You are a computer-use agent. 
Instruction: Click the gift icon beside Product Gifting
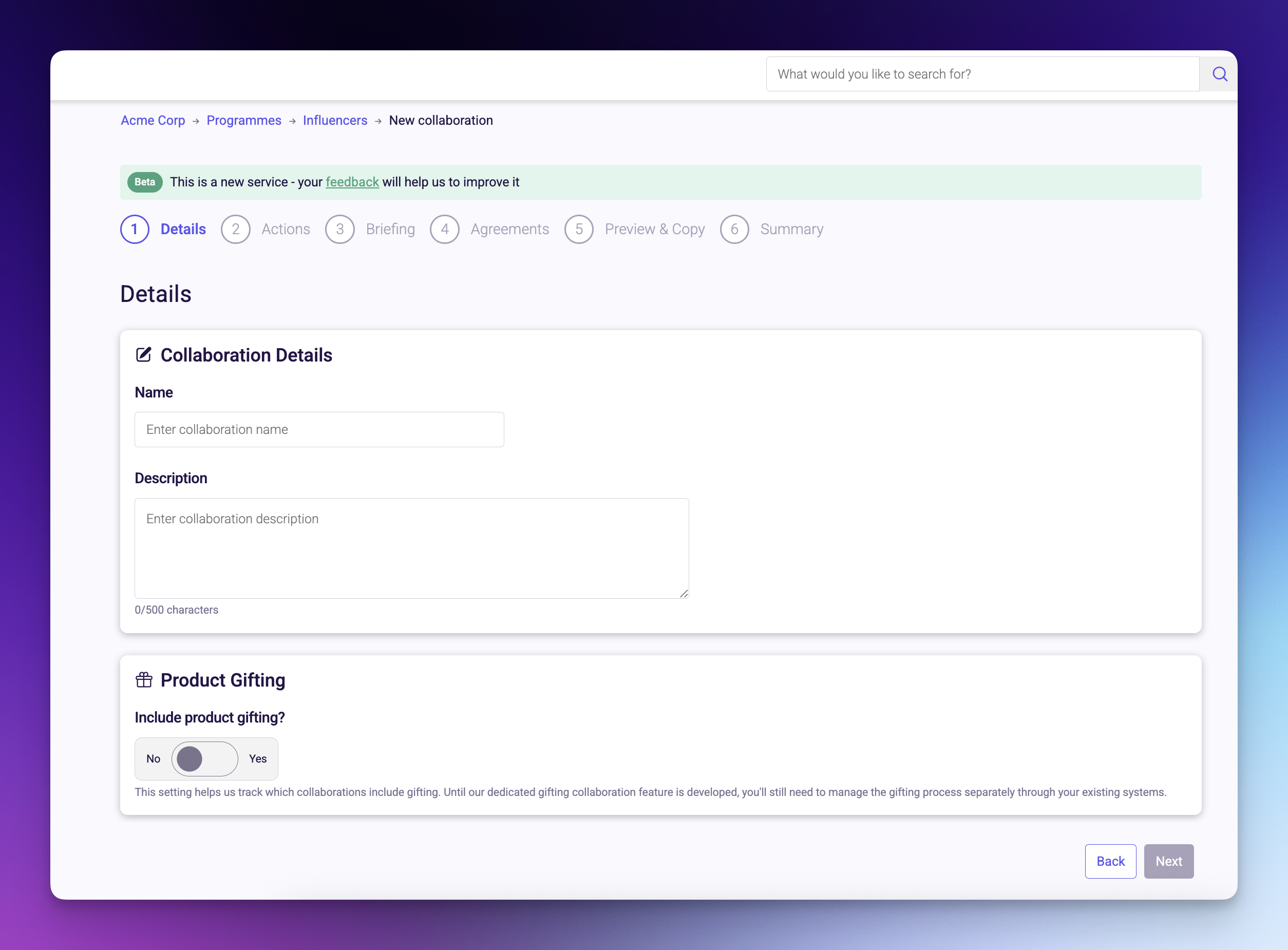pyautogui.click(x=143, y=680)
